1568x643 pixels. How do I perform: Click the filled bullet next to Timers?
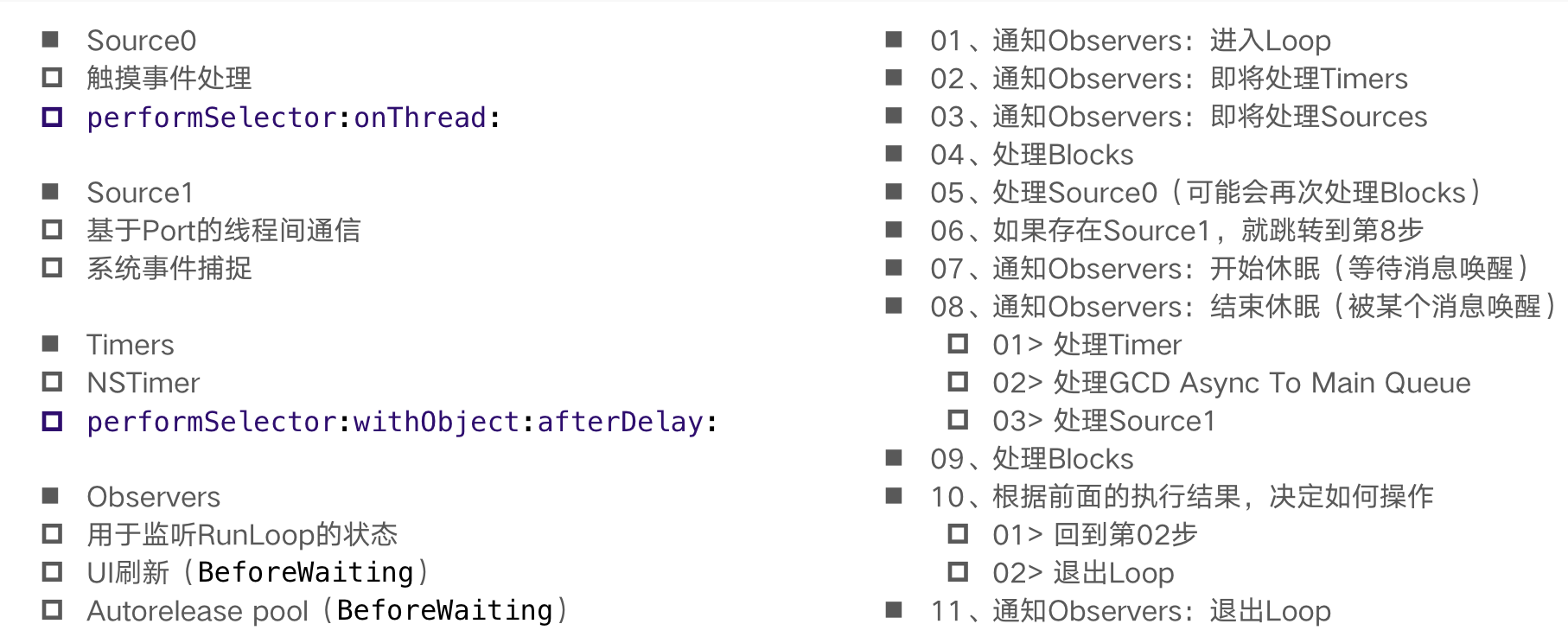coord(51,344)
